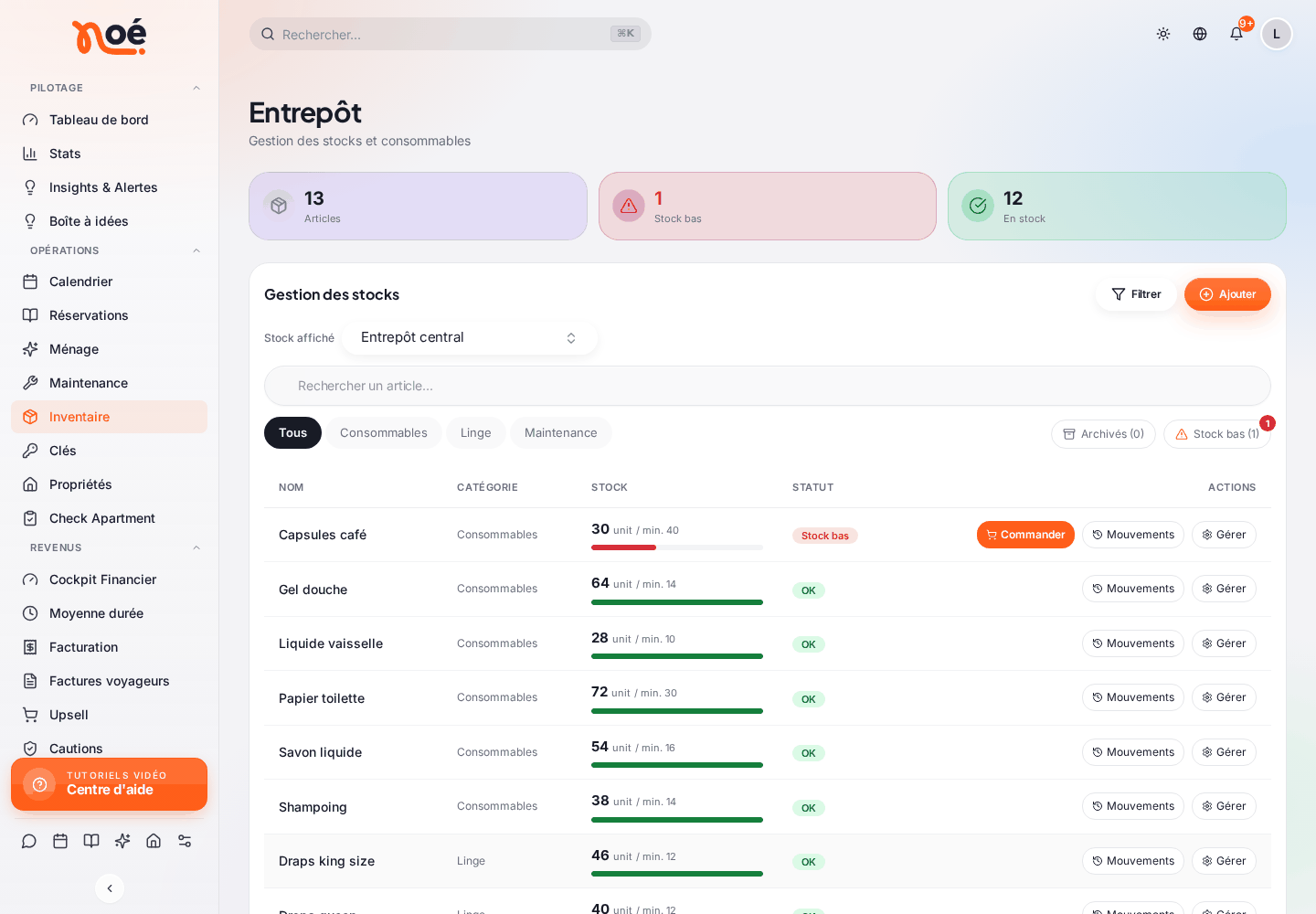Click the Noé logo

[109, 37]
